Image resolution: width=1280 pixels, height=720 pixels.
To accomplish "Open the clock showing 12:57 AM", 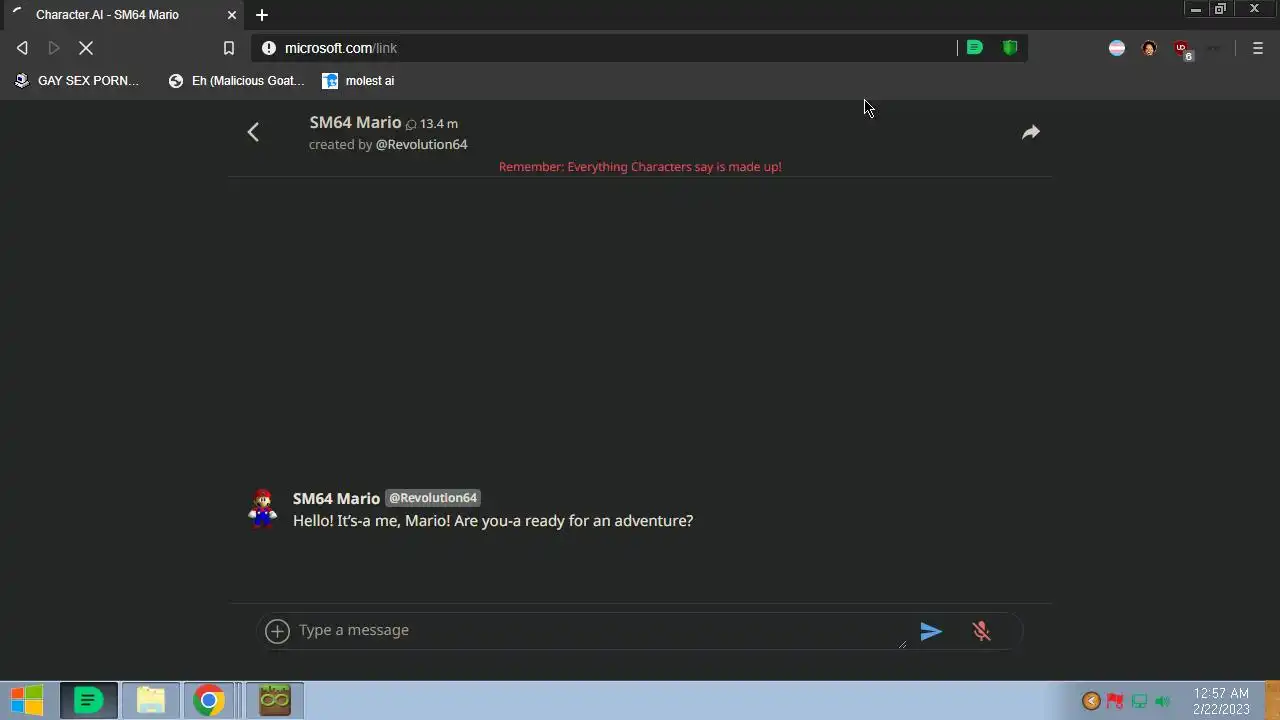I will [1221, 701].
